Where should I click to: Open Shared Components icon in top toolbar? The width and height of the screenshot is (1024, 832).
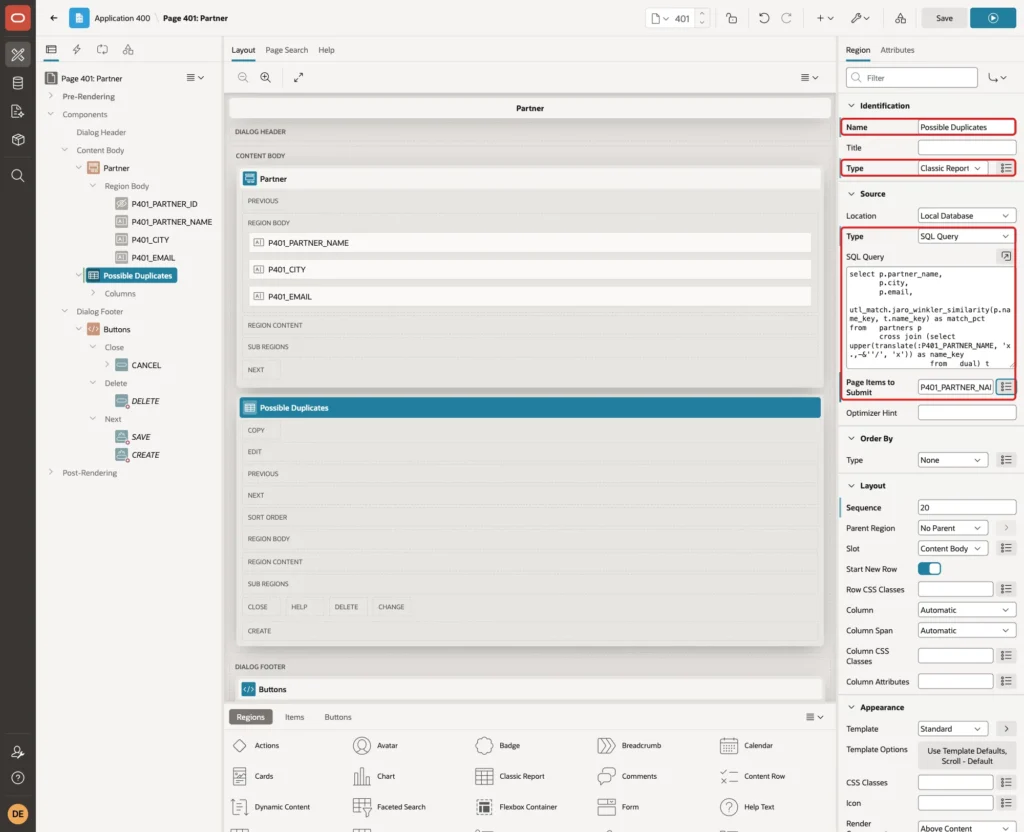coord(901,18)
